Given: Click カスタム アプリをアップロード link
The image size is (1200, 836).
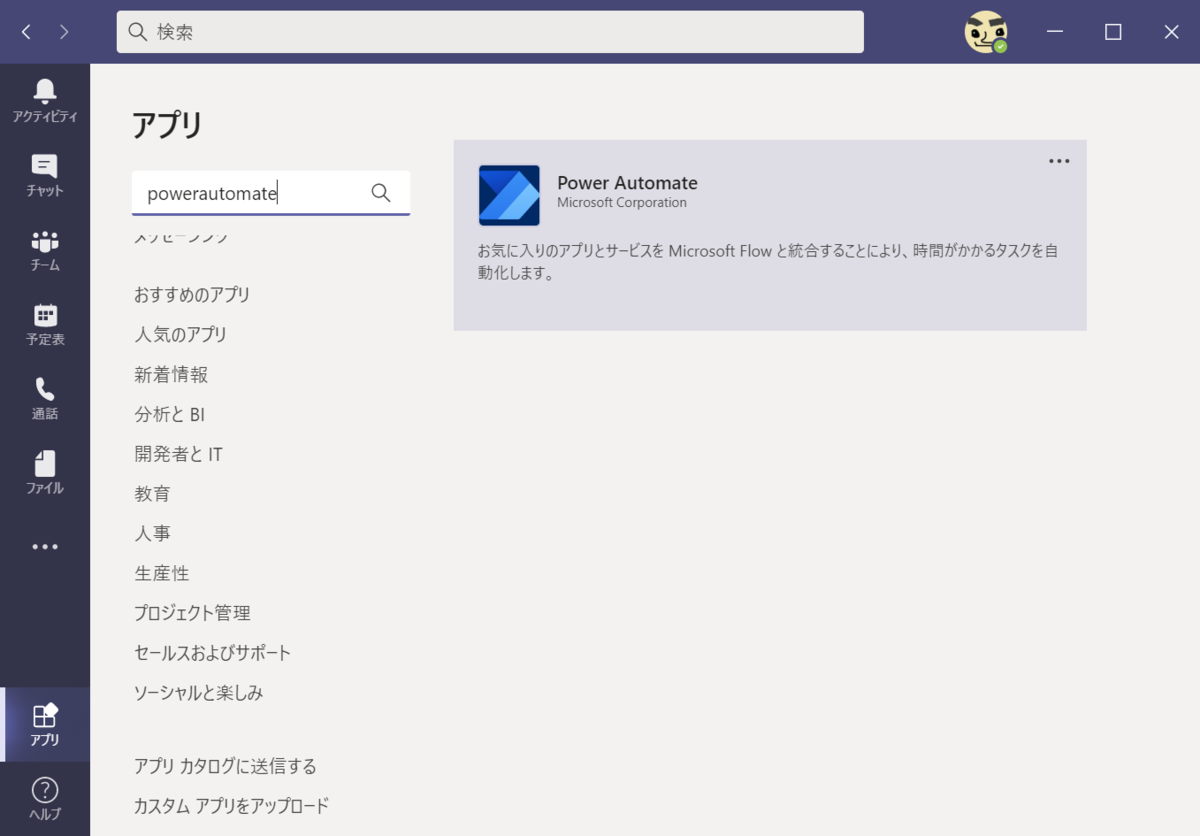Looking at the screenshot, I should (x=231, y=806).
